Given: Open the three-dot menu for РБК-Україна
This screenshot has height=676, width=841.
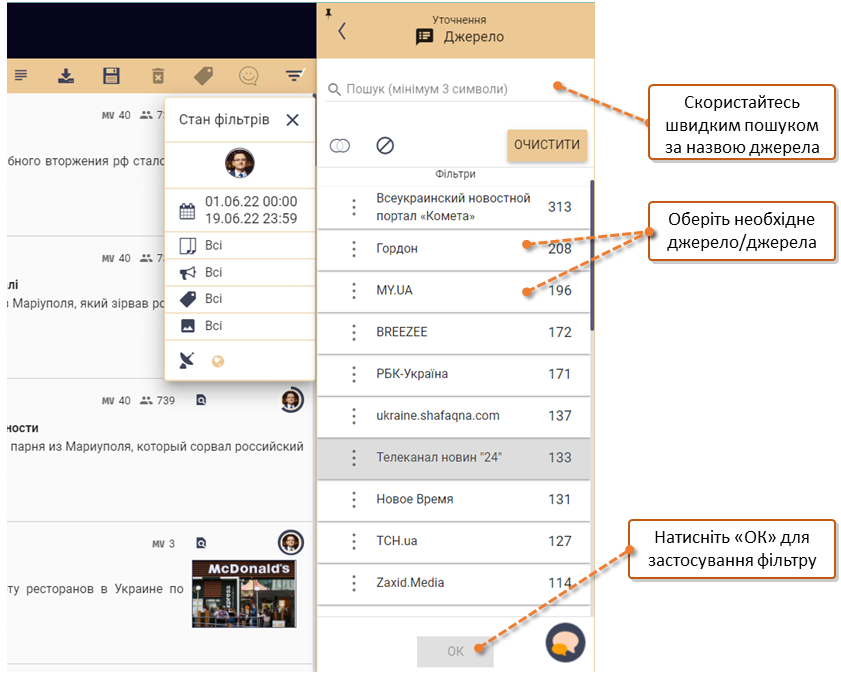Looking at the screenshot, I should coord(353,374).
